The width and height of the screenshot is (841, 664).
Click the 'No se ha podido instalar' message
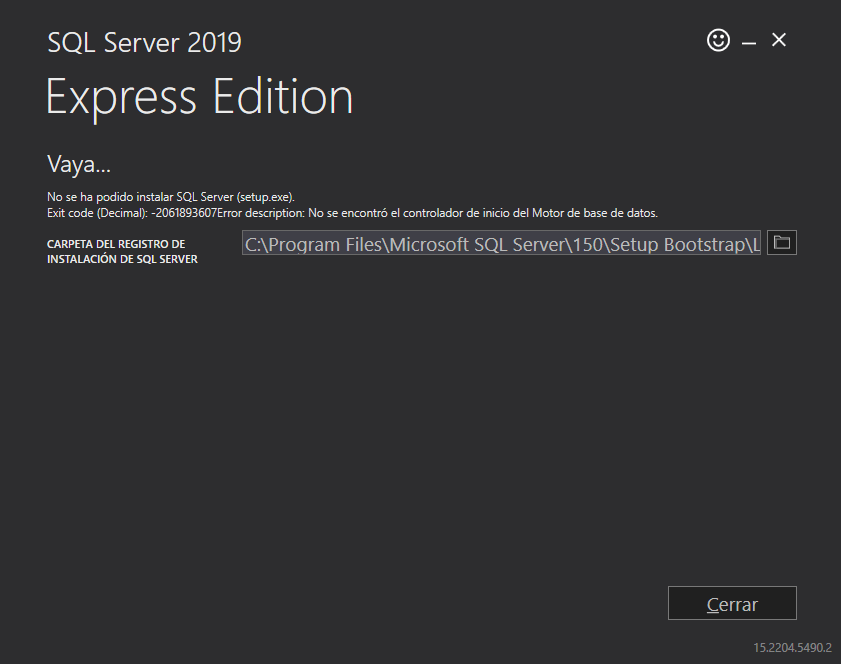click(171, 197)
